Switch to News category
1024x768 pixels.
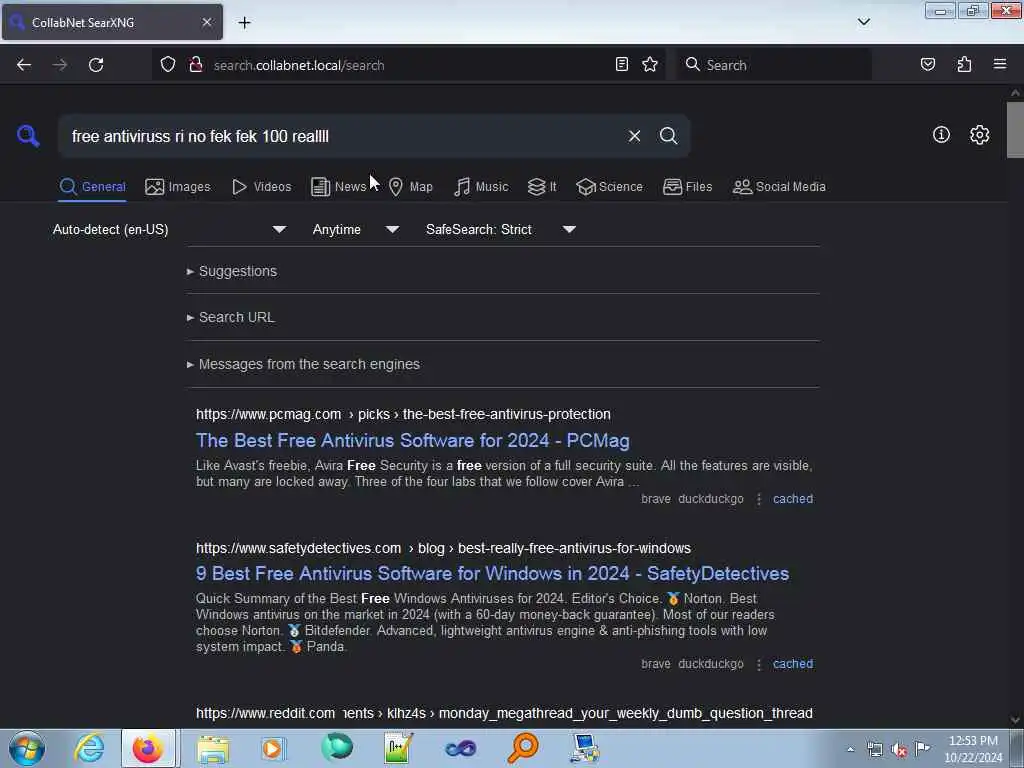(x=338, y=187)
